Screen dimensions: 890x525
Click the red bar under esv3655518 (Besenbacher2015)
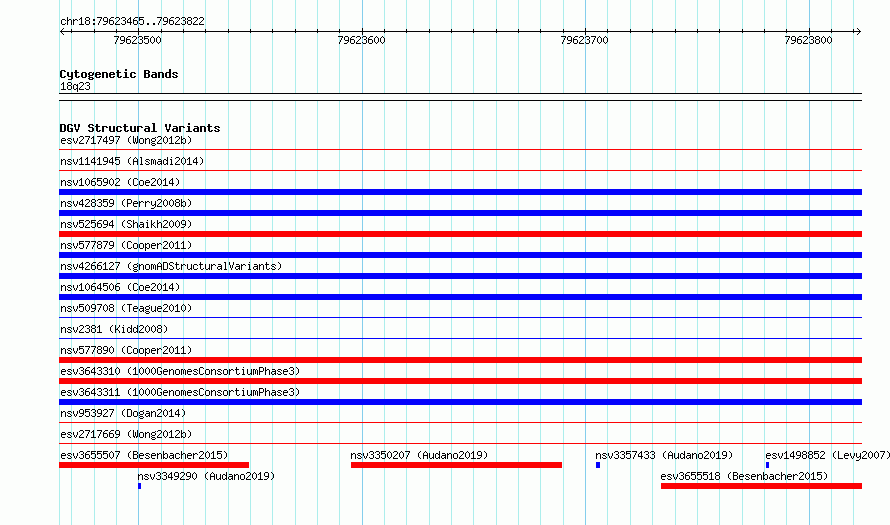pyautogui.click(x=761, y=486)
